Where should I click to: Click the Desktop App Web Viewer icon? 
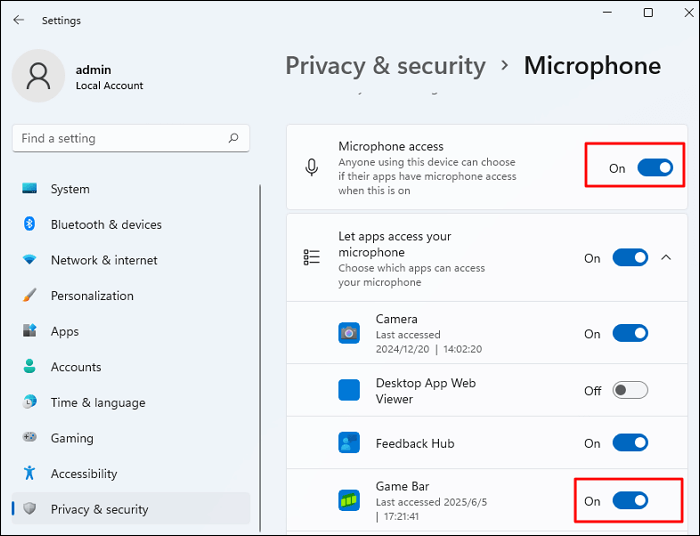pyautogui.click(x=349, y=390)
